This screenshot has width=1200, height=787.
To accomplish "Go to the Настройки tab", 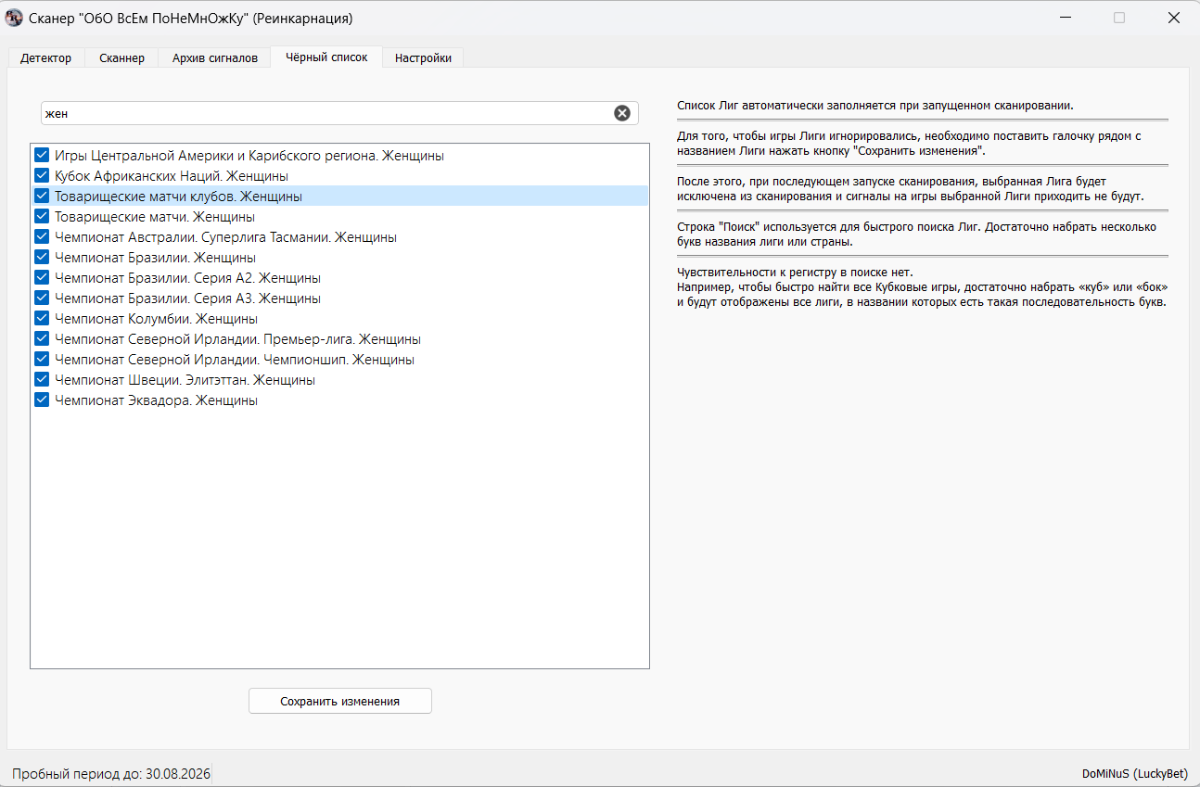I will pyautogui.click(x=423, y=58).
